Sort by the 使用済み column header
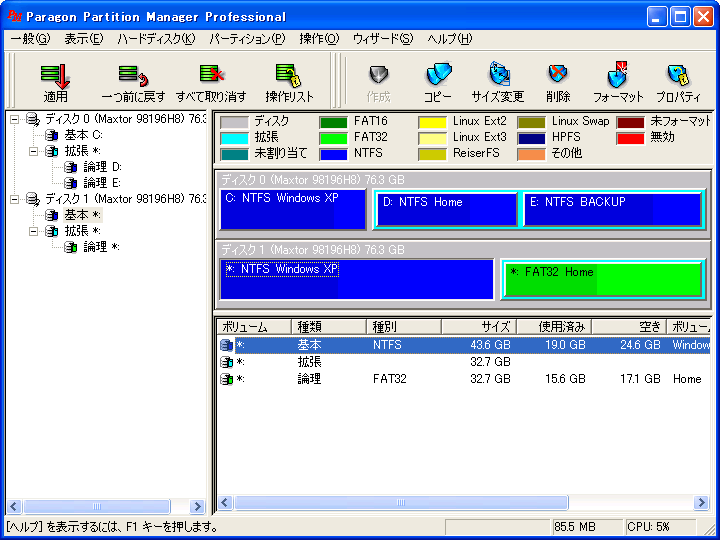The width and height of the screenshot is (720, 540). pos(554,326)
